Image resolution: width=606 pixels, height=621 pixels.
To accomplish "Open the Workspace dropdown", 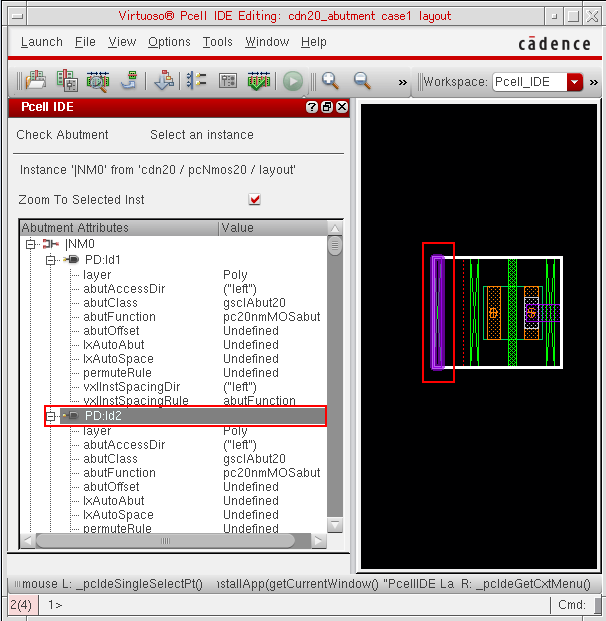I will pos(574,82).
